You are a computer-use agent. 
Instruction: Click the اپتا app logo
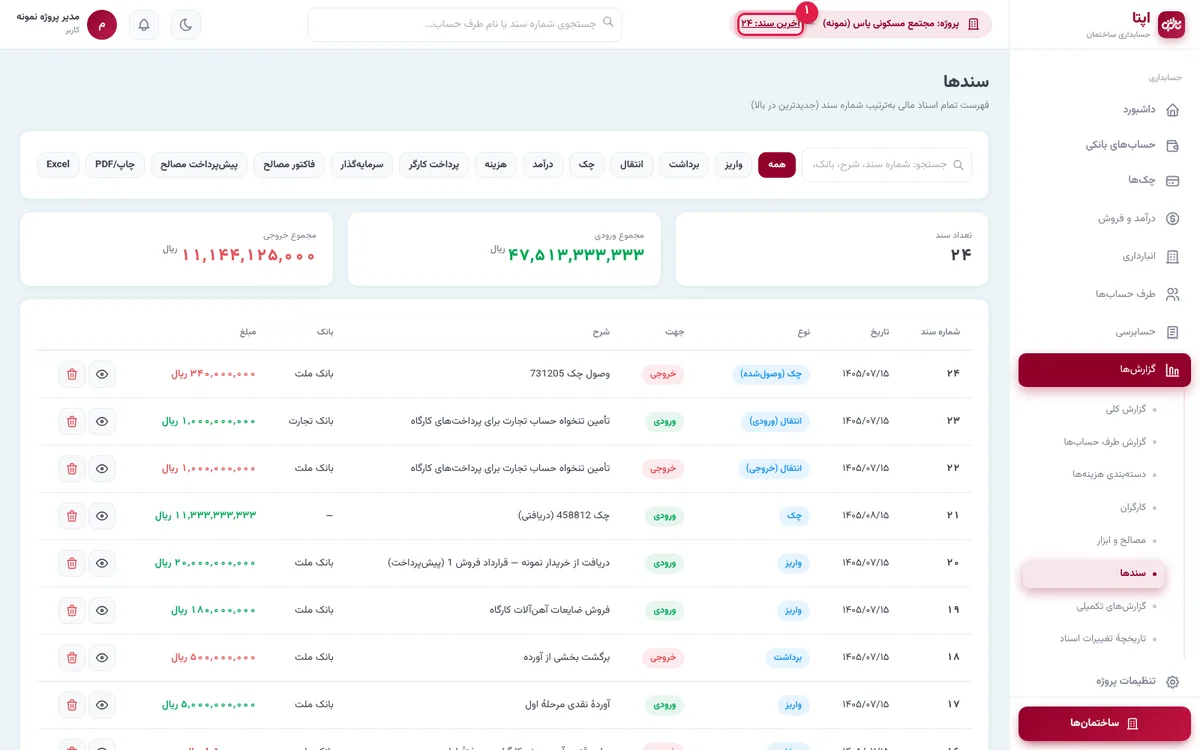(1170, 25)
